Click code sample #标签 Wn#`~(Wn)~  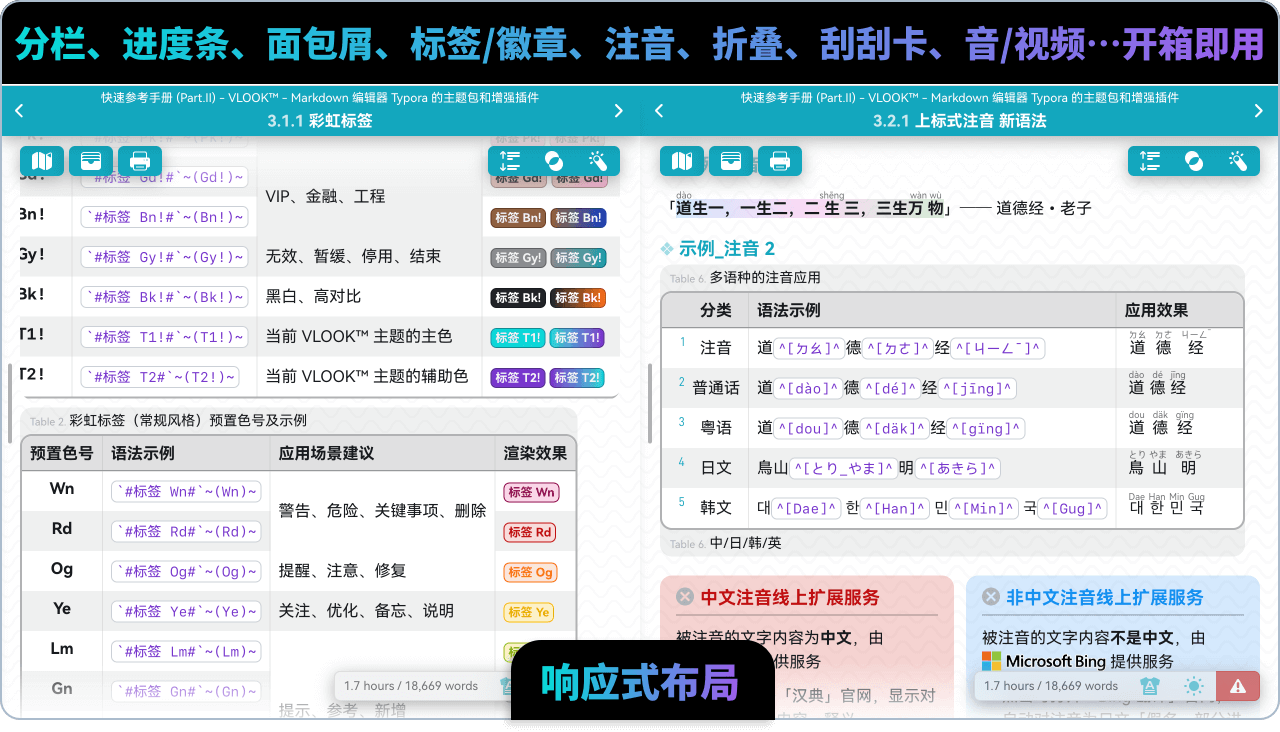pyautogui.click(x=186, y=492)
